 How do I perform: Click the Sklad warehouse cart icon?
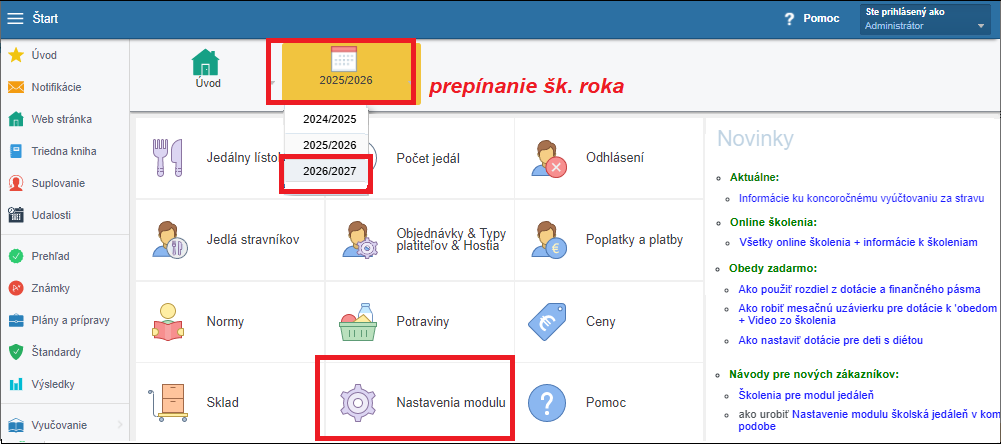tap(168, 402)
